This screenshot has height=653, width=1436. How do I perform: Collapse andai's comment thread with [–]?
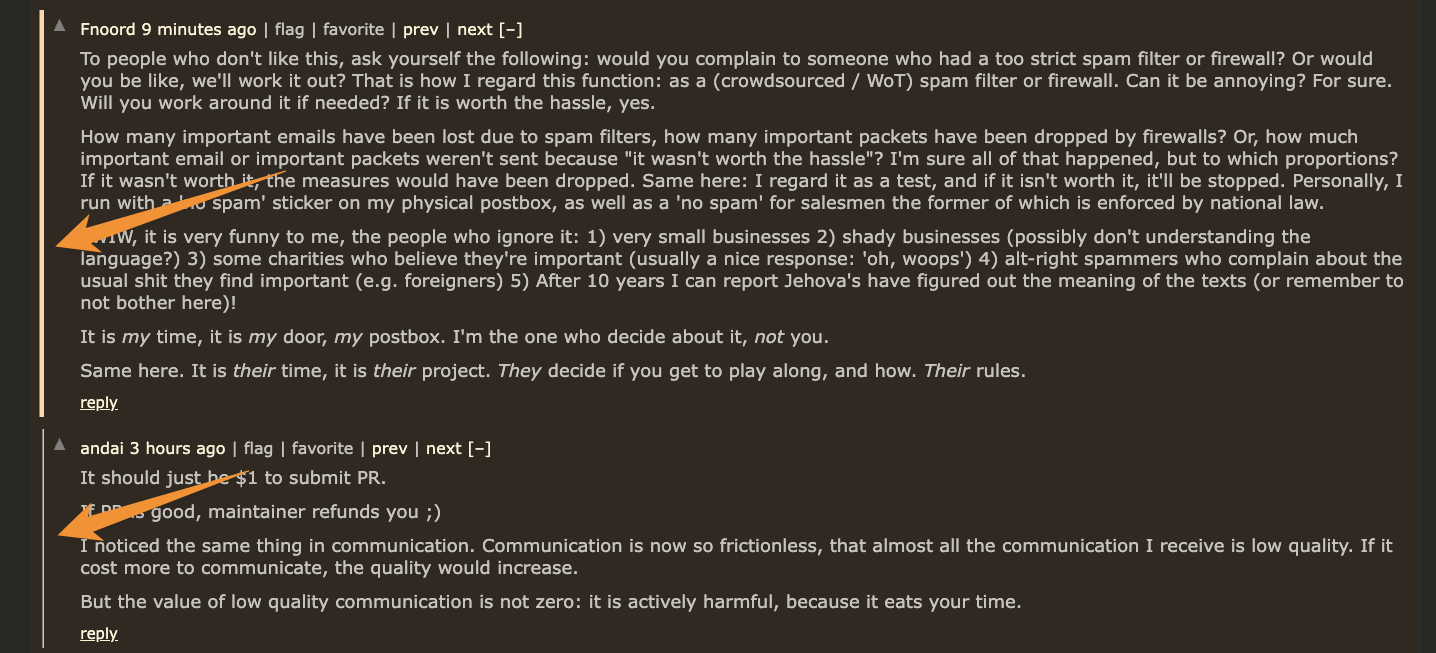coord(479,449)
